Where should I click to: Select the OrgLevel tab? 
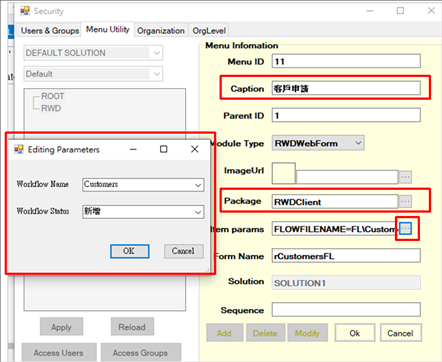point(209,31)
